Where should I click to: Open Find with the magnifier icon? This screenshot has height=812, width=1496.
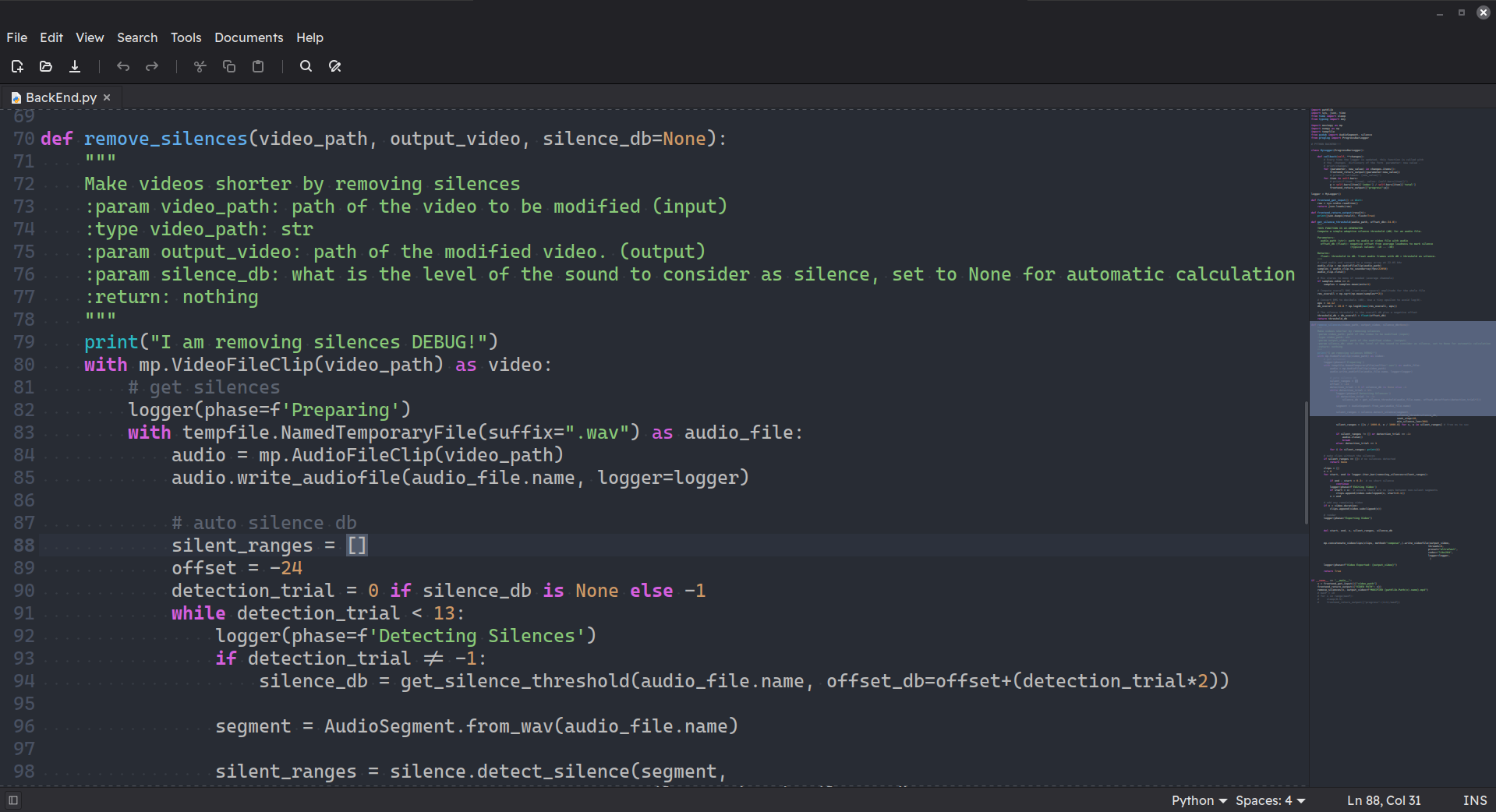[x=306, y=66]
